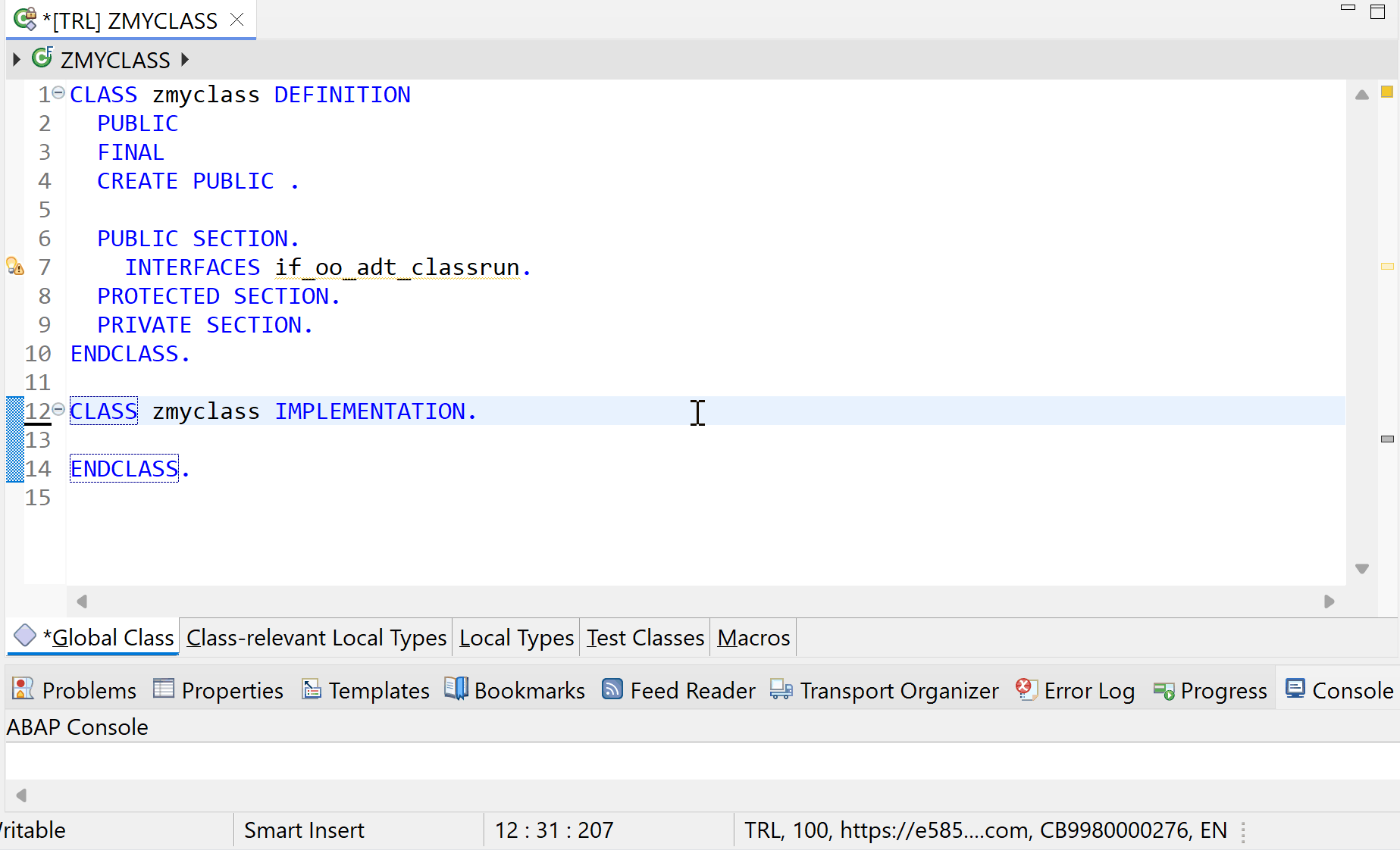Image resolution: width=1400 pixels, height=850 pixels.
Task: Close the ZMYCLASS editor tab
Action: (237, 20)
